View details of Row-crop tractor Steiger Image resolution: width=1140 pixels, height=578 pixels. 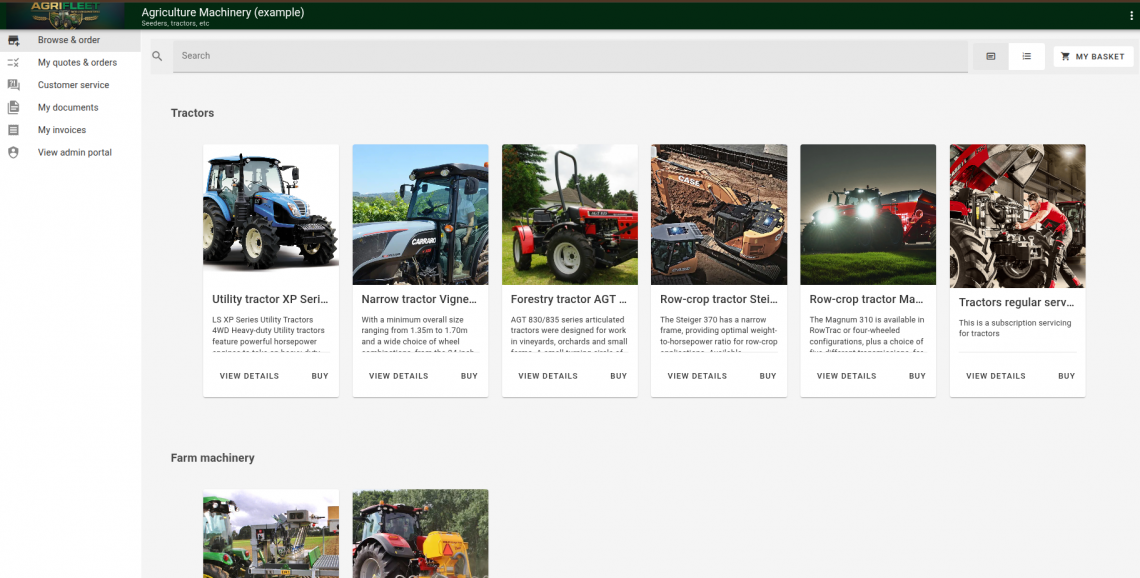point(697,376)
